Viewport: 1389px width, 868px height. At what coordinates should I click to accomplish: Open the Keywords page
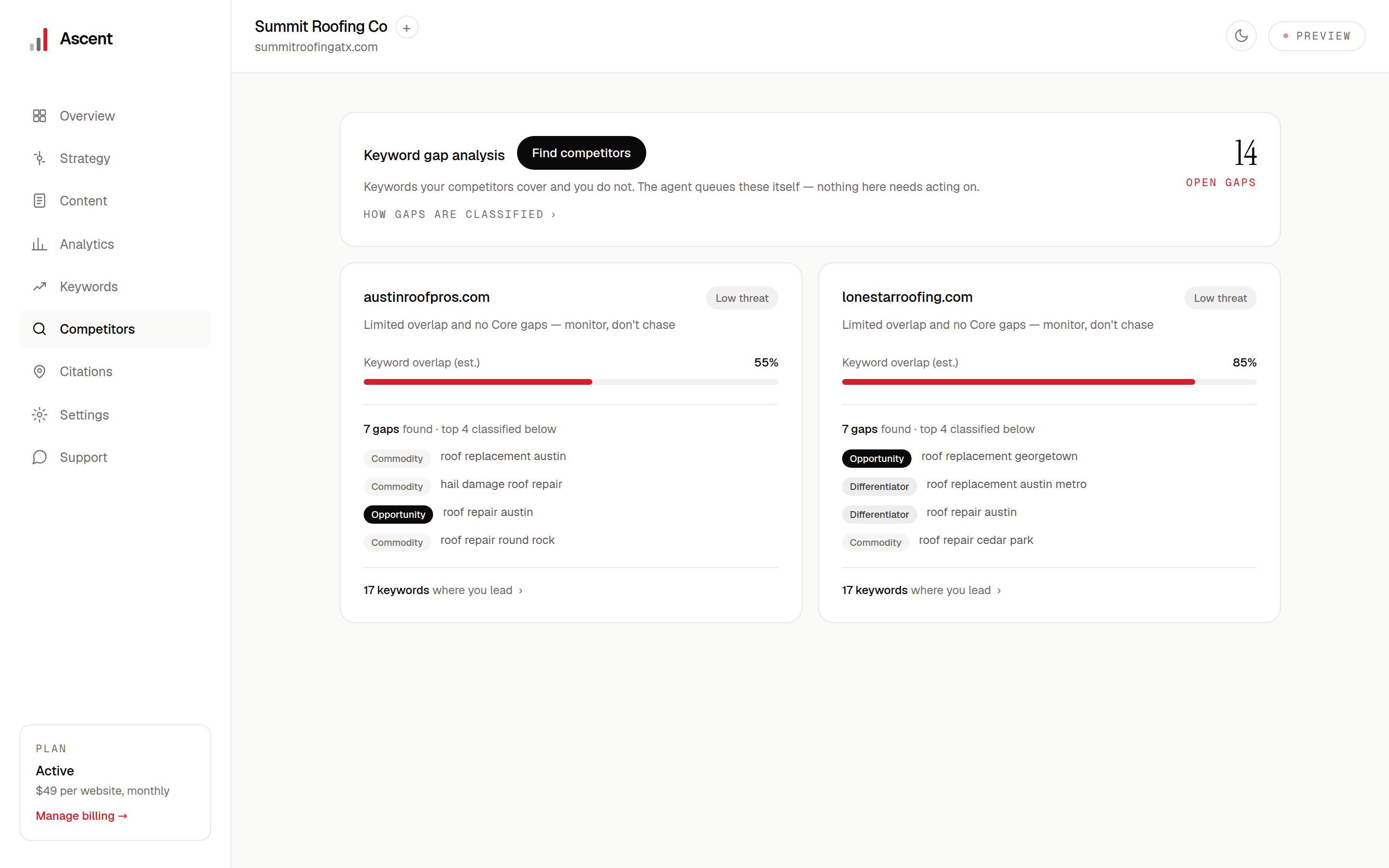coord(115,286)
